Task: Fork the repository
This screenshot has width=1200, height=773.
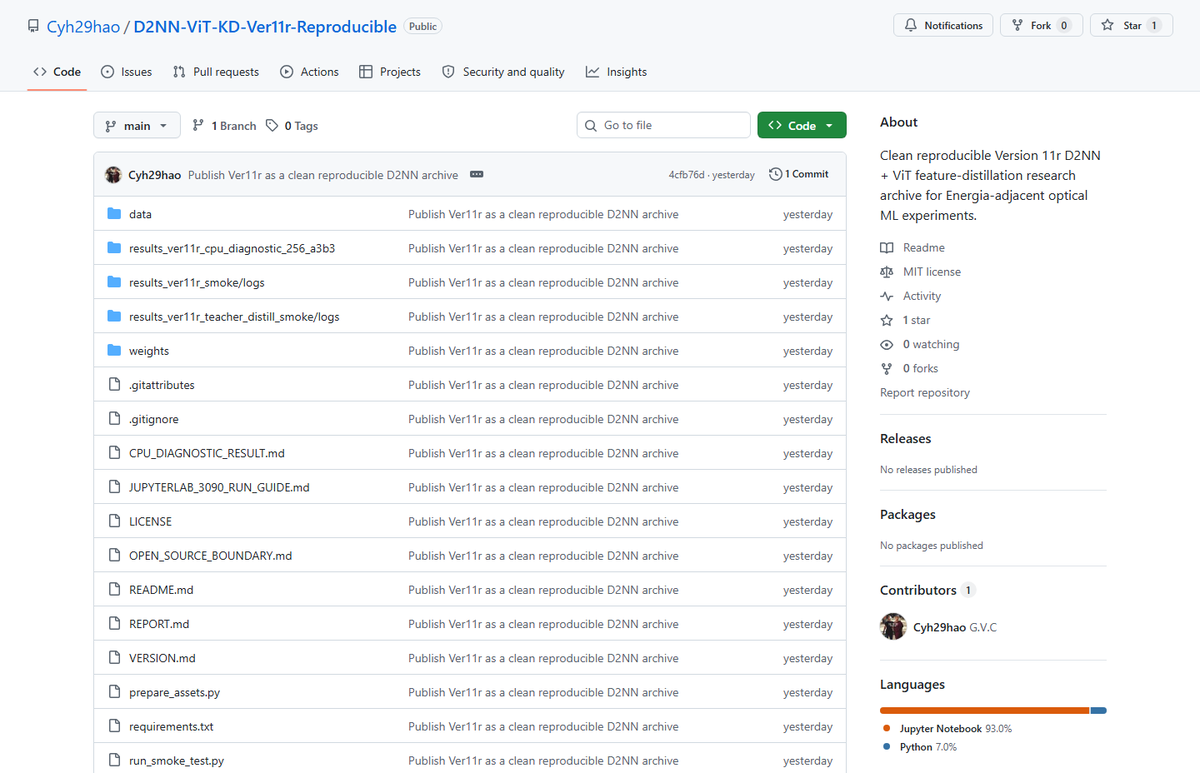Action: tap(1041, 26)
